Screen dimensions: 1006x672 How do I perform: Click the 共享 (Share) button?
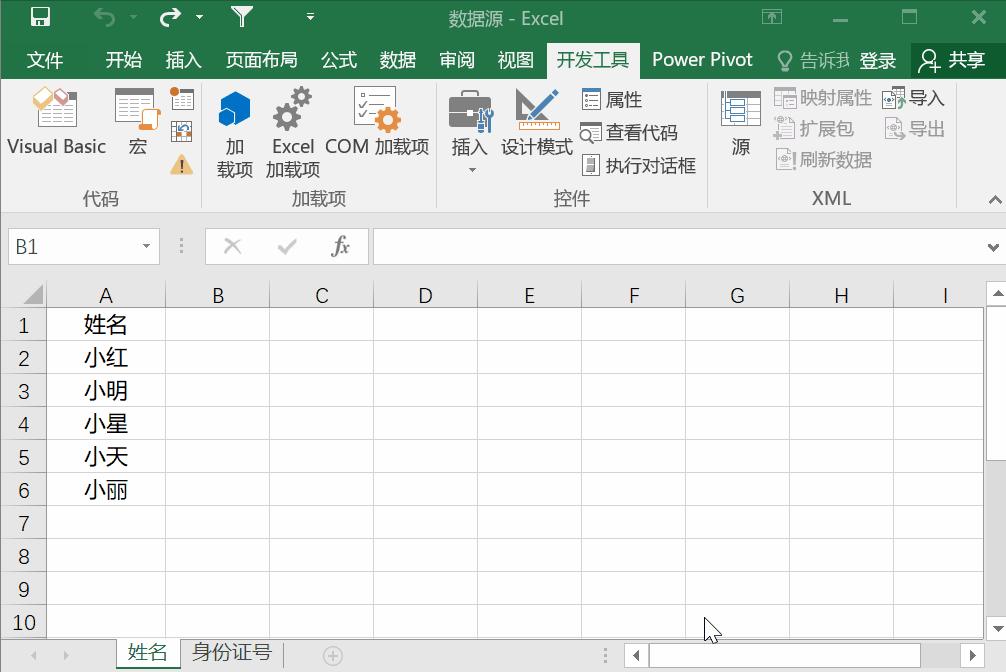click(963, 59)
